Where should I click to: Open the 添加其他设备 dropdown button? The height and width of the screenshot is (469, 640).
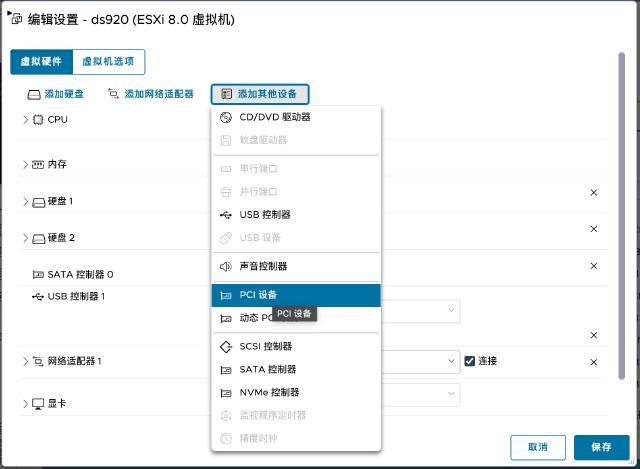260,94
